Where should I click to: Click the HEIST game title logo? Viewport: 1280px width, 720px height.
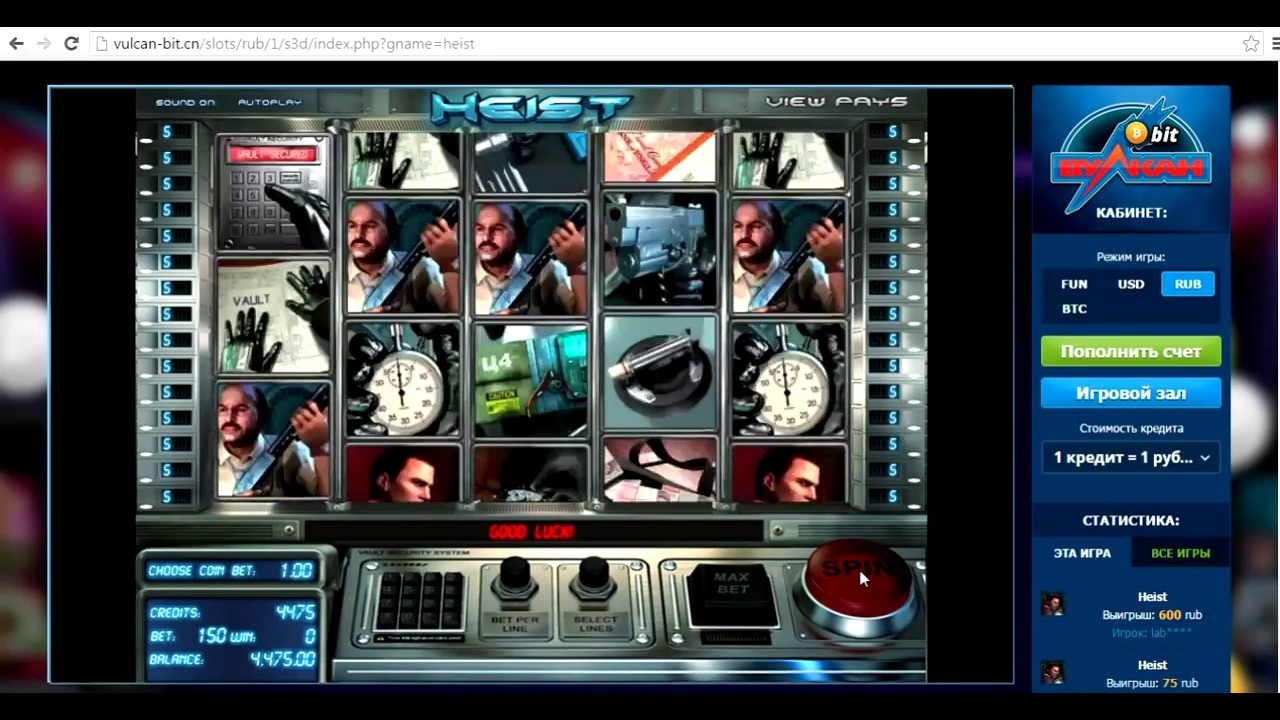pyautogui.click(x=531, y=107)
